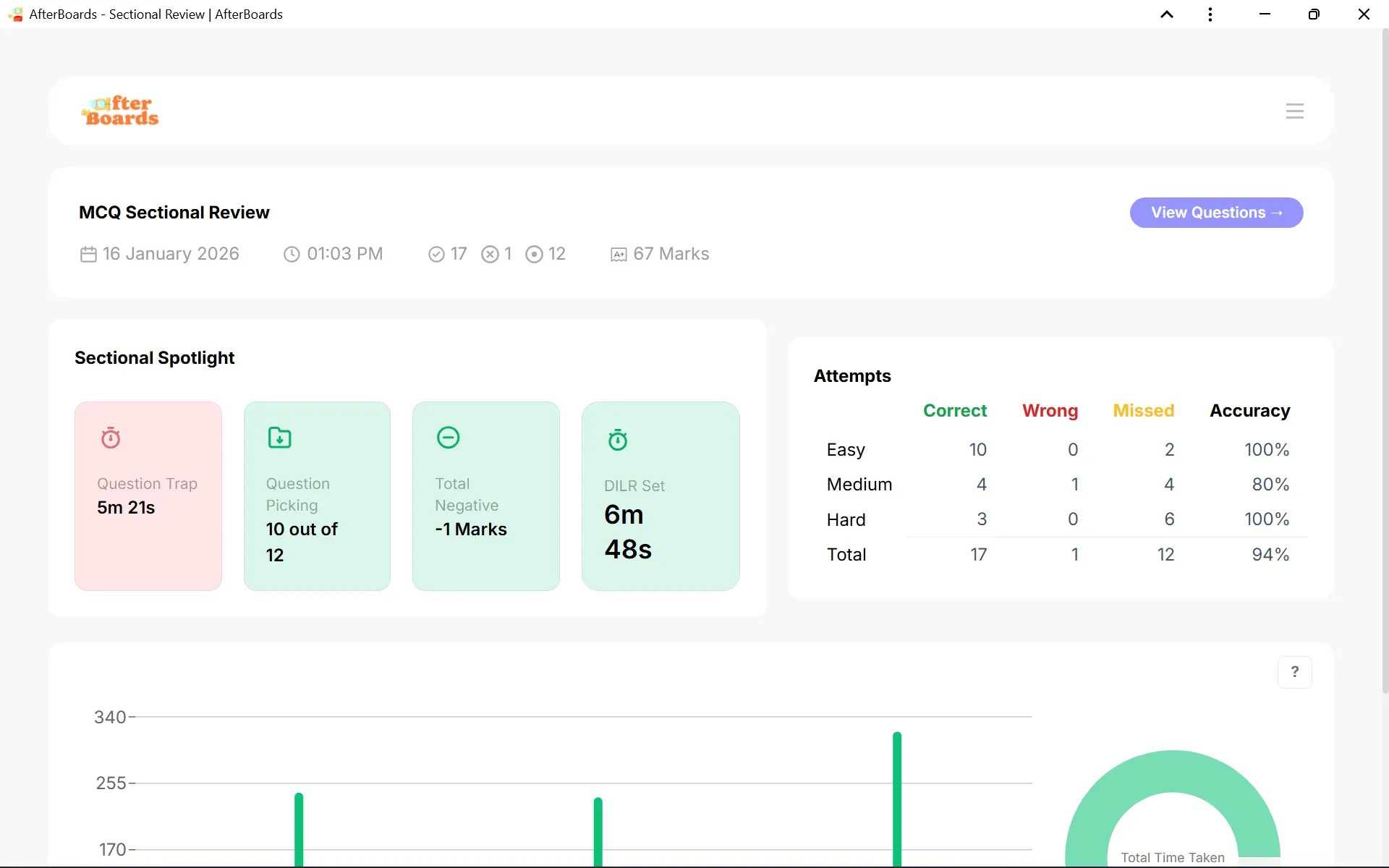Click the tallest green bar in the chart

(x=897, y=799)
